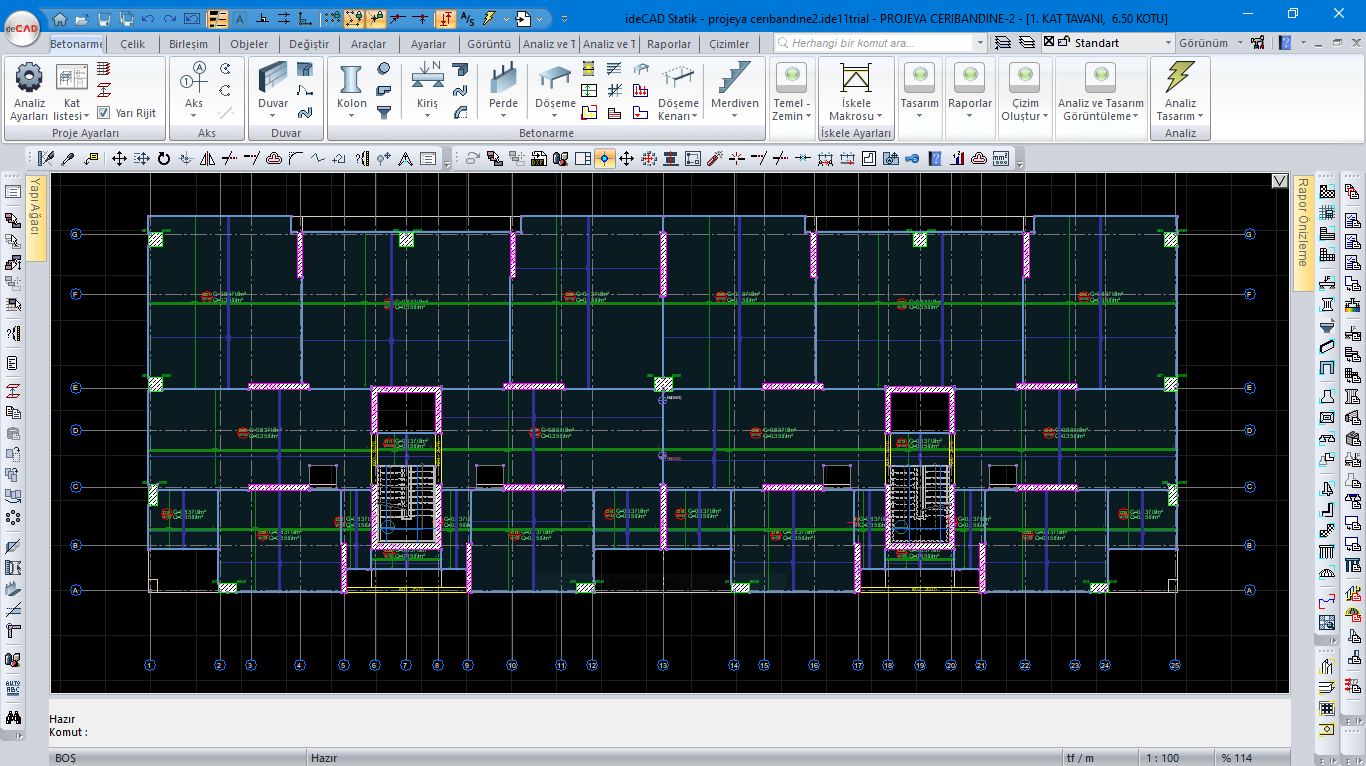Expand the Duvar wall dropdown arrow
The height and width of the screenshot is (766, 1366).
click(x=273, y=116)
